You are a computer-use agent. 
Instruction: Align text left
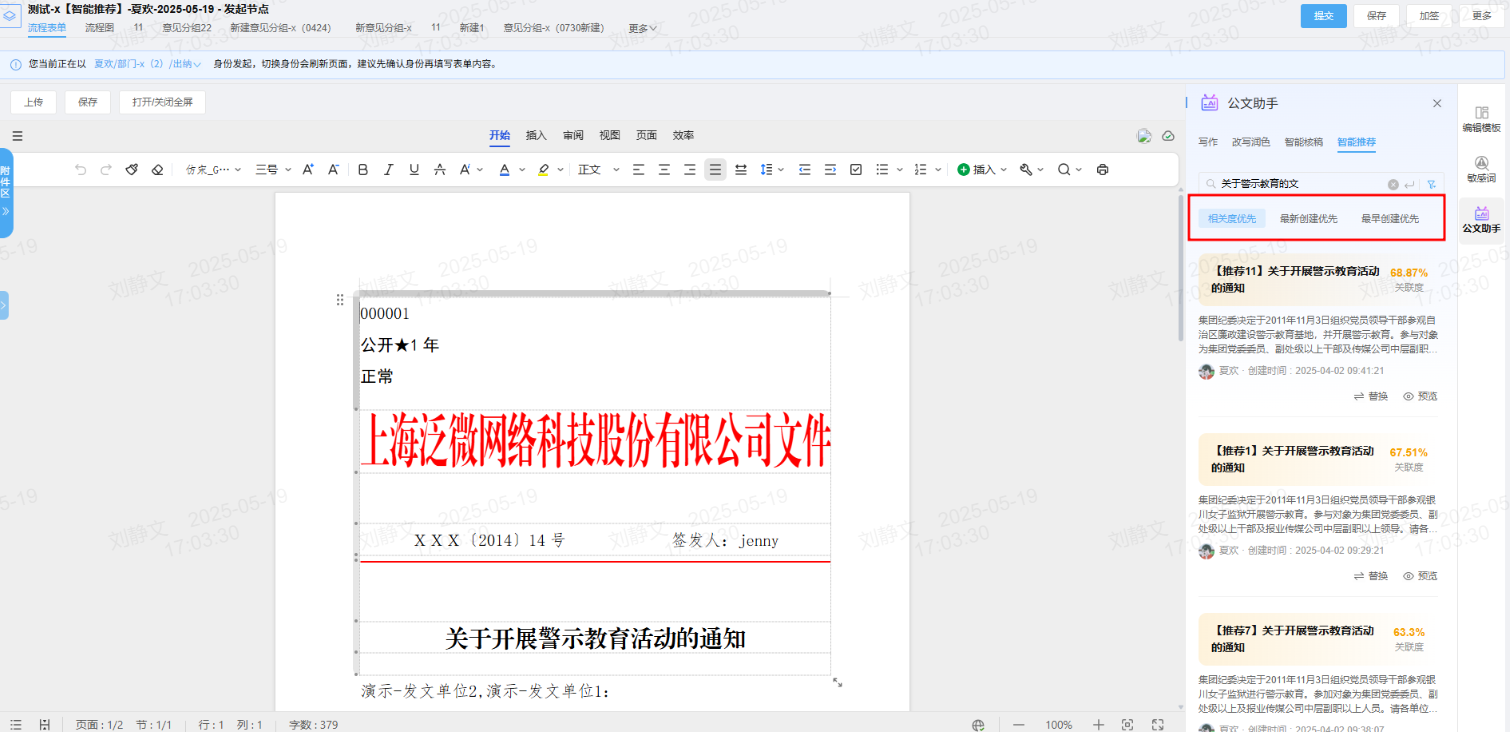[638, 170]
